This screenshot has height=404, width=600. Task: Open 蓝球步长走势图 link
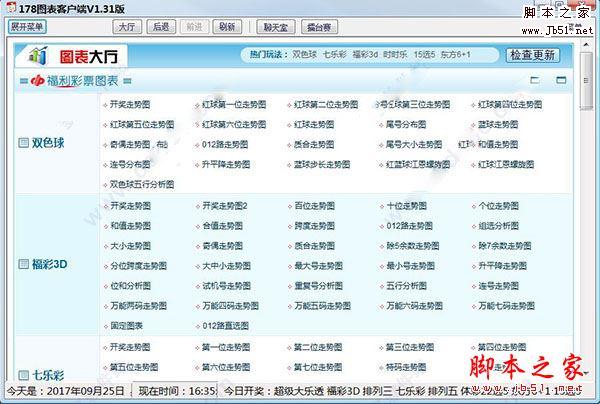322,165
